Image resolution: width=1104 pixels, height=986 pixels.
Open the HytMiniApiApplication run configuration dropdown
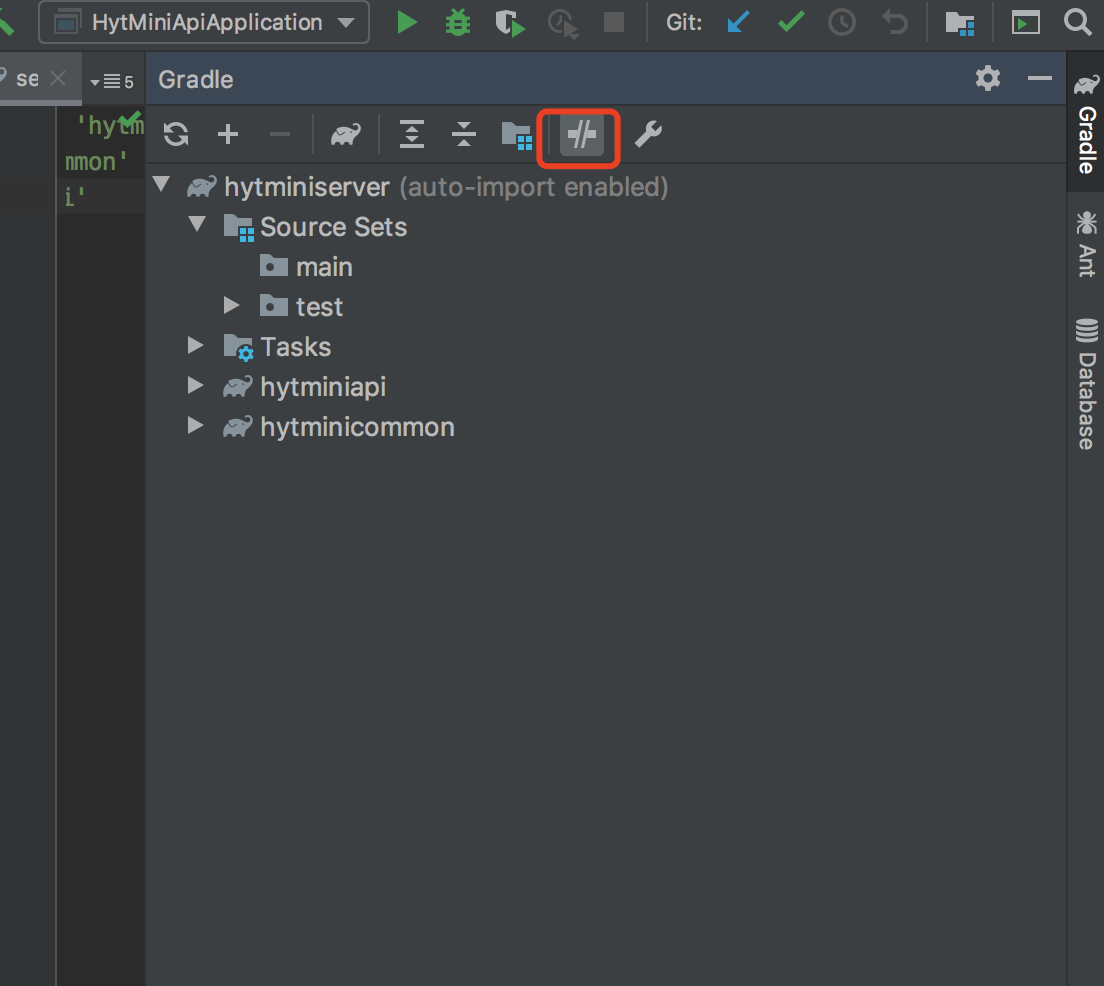pos(204,23)
